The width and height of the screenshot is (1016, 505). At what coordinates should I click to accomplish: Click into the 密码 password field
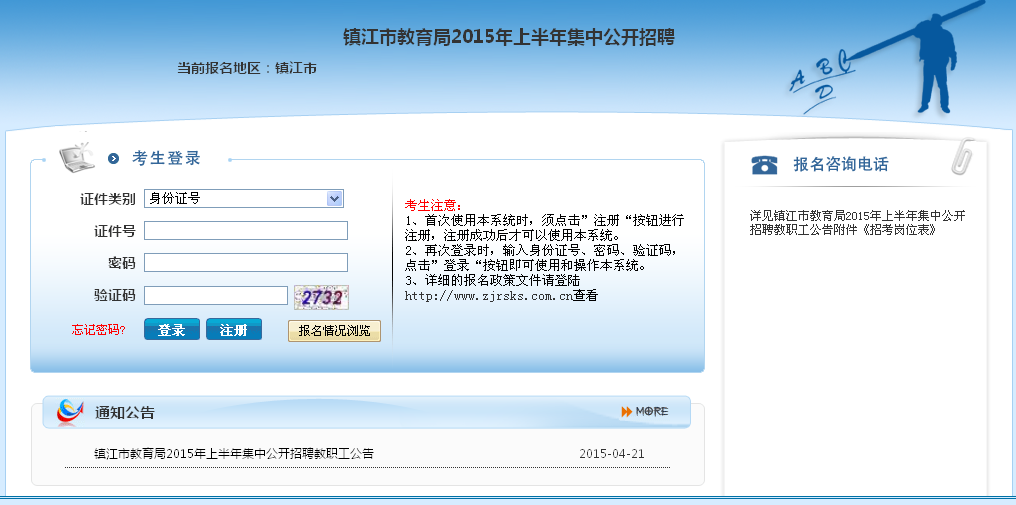246,263
